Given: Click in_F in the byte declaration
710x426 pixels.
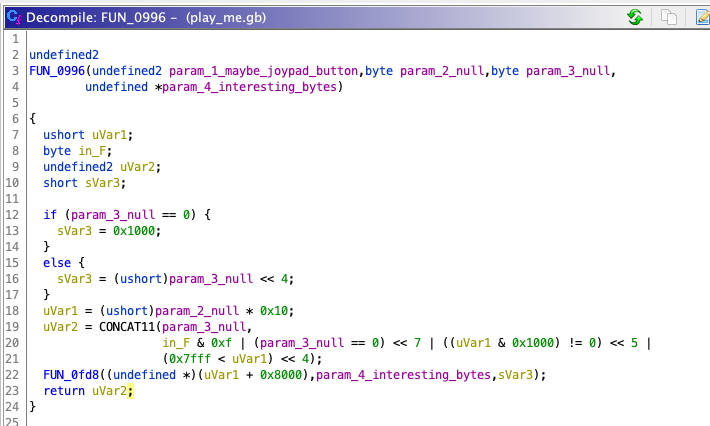Looking at the screenshot, I should pos(92,151).
